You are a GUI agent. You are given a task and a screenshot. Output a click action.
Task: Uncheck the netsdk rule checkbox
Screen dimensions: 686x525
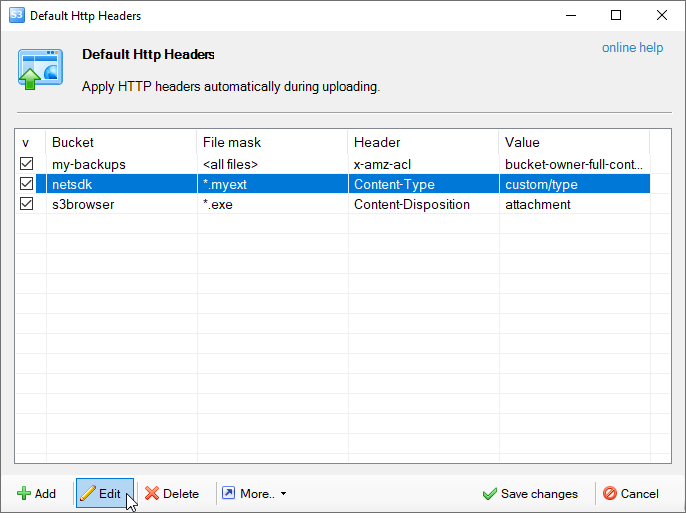26,184
